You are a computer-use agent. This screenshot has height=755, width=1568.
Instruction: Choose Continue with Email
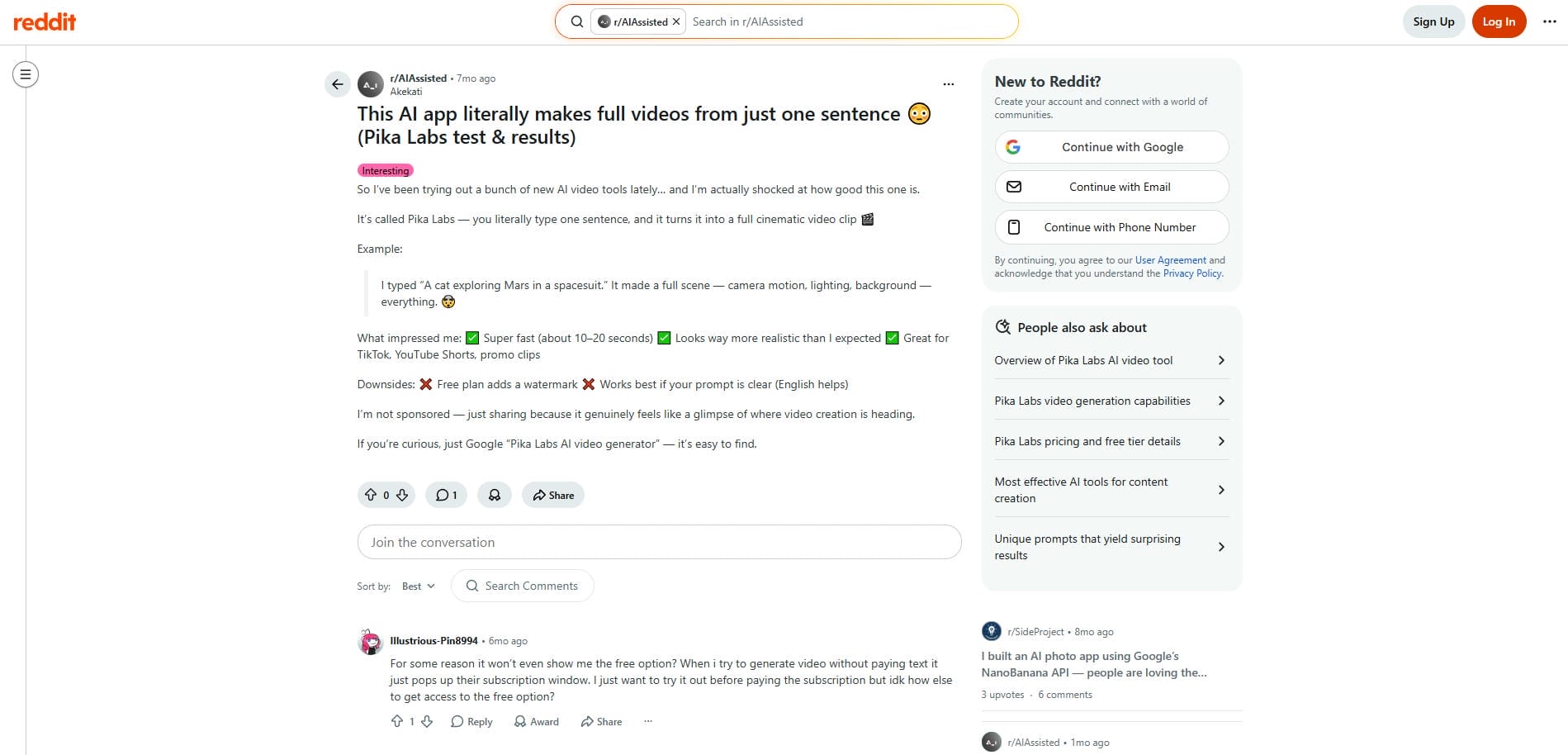[x=1111, y=187]
